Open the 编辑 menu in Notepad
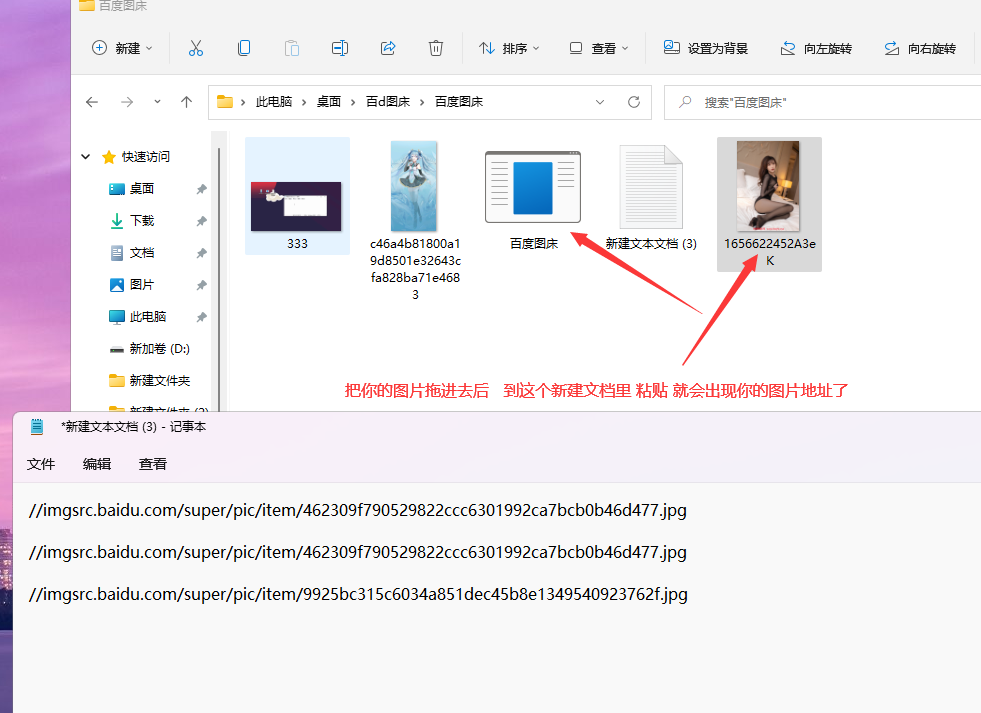Screen dimensions: 981x713 click(x=97, y=464)
